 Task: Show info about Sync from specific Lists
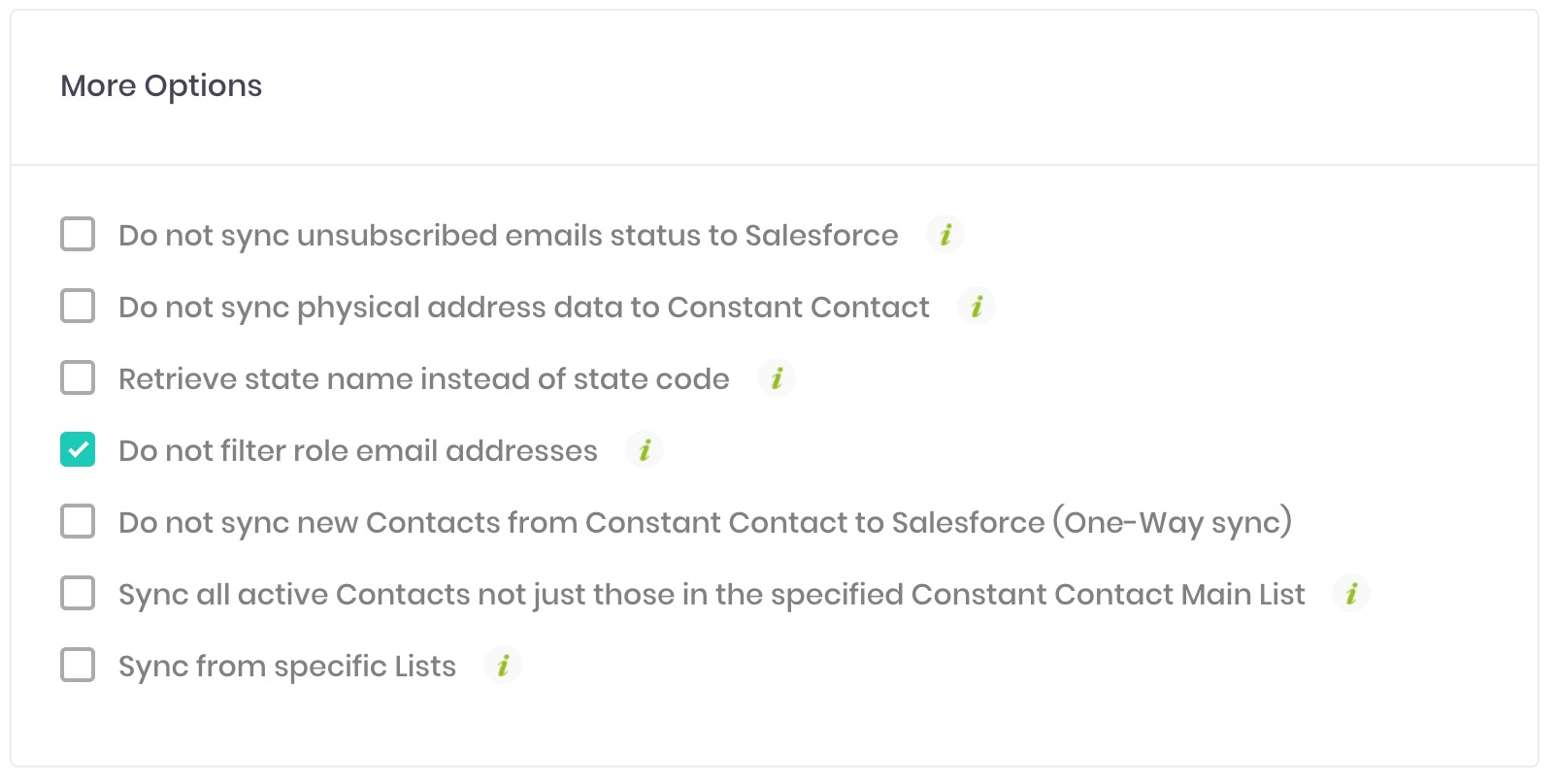(502, 665)
